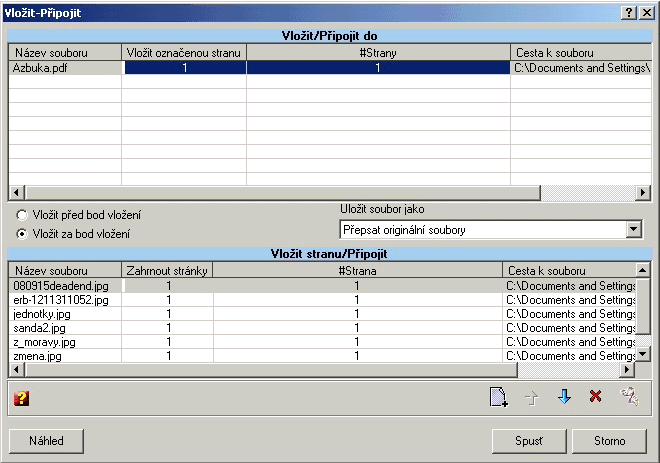Select 'Vložit za bod vložení' radio option
This screenshot has width=660, height=463.
22,233
